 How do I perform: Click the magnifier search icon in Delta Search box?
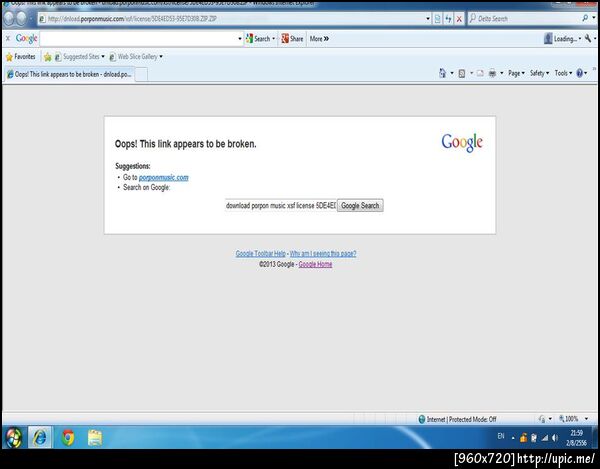pyautogui.click(x=585, y=18)
